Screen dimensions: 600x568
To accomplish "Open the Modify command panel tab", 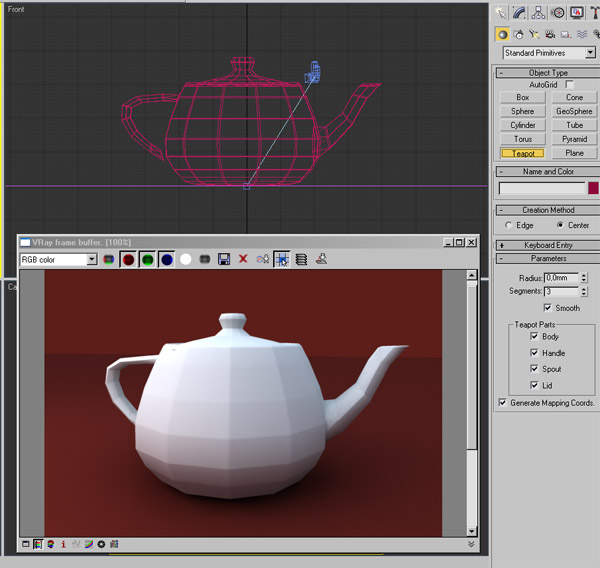I will coord(521,12).
